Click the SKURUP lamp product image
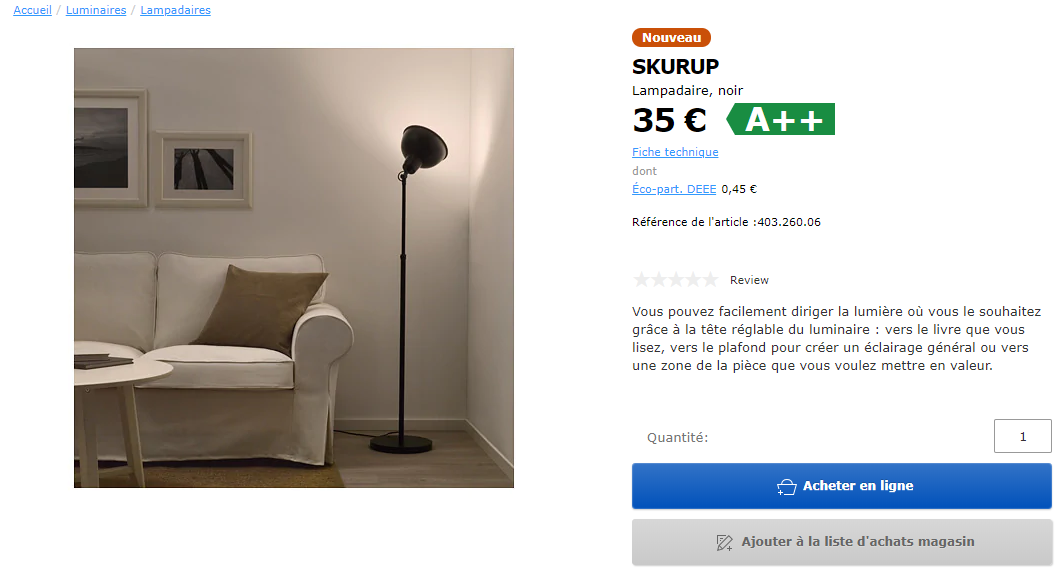 294,268
